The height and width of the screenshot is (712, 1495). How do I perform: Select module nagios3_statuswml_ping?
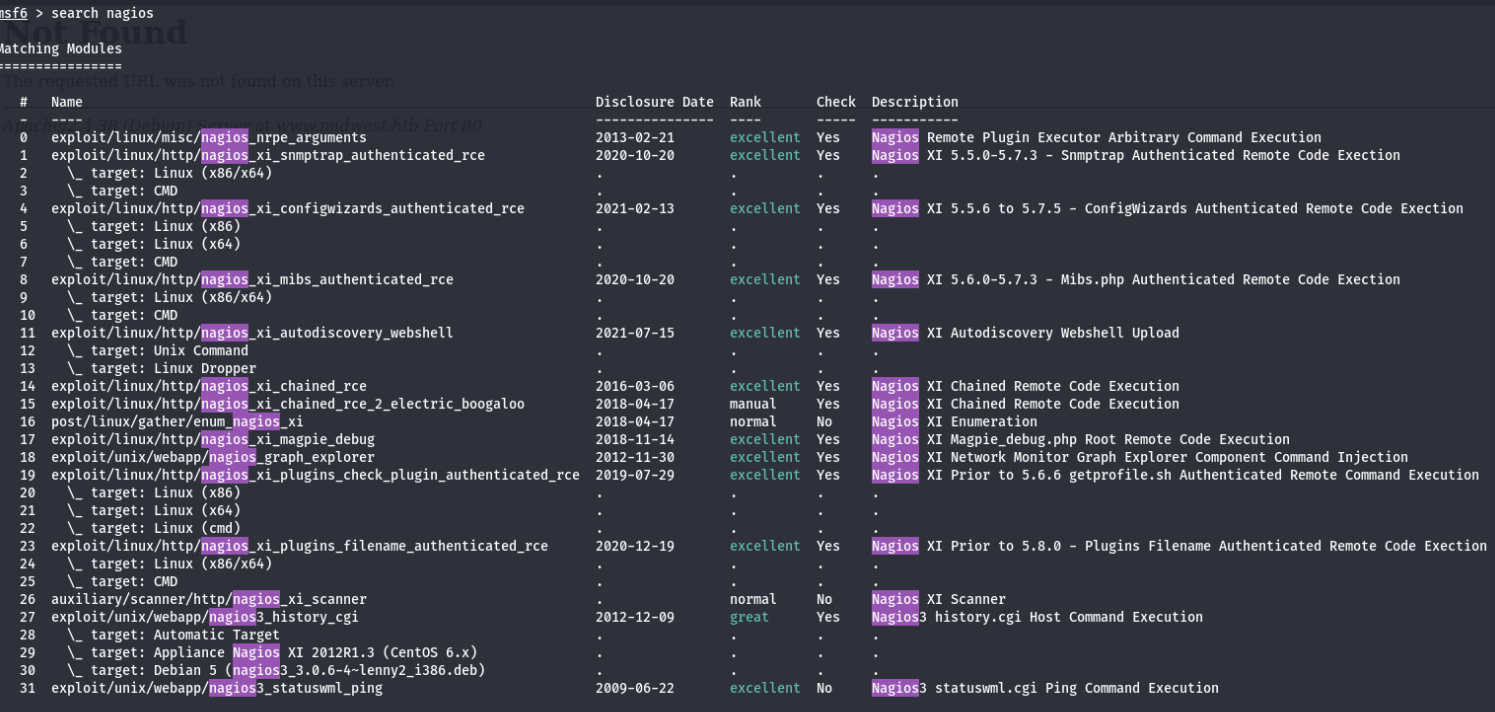click(x=217, y=688)
